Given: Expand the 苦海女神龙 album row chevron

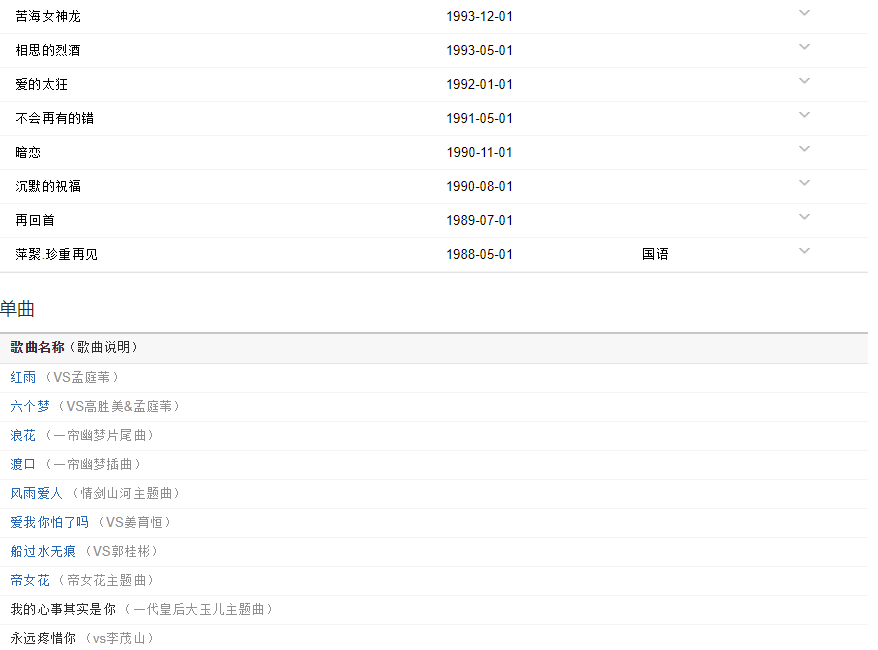Looking at the screenshot, I should pyautogui.click(x=804, y=13).
